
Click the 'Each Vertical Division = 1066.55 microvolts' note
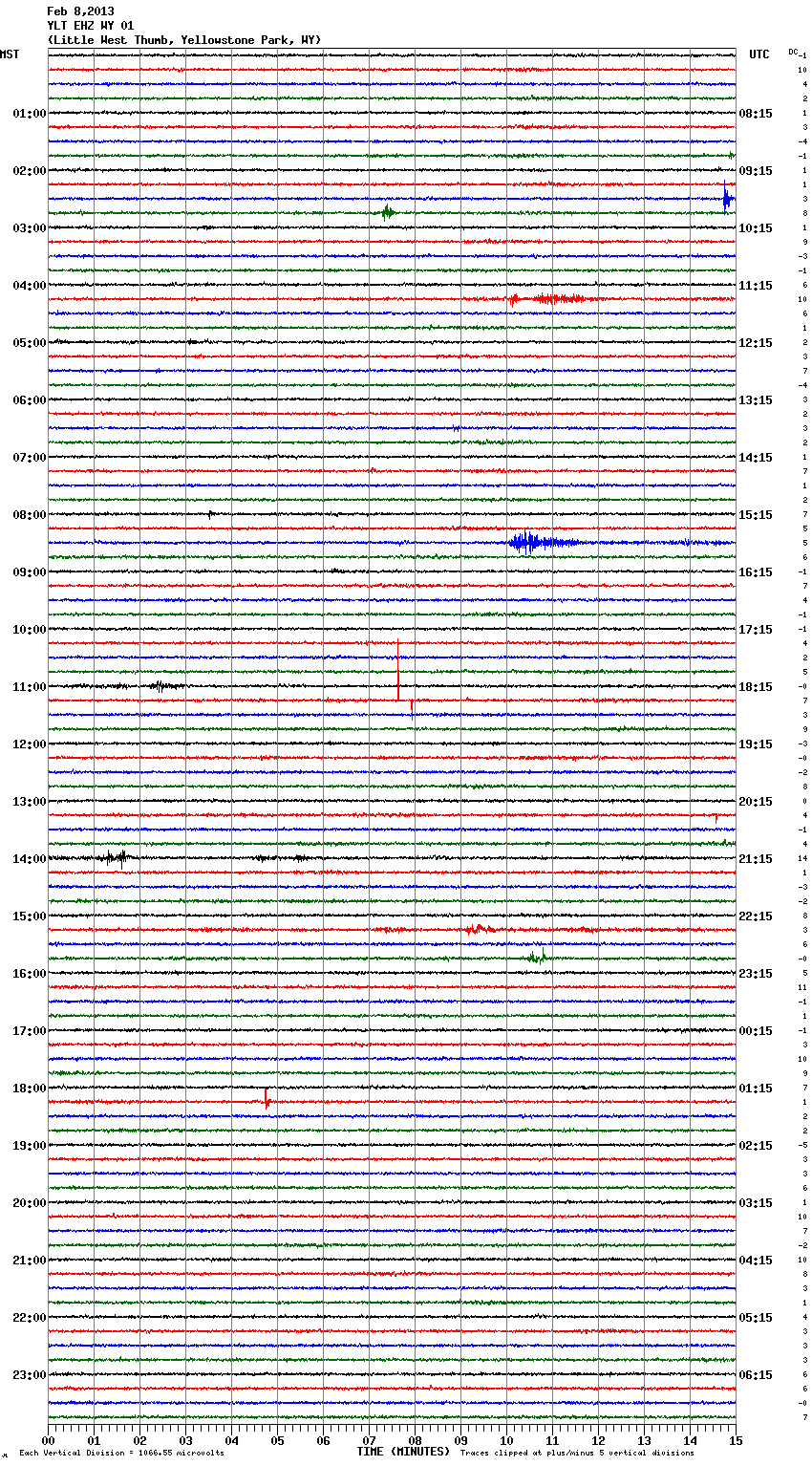pyautogui.click(x=121, y=1453)
